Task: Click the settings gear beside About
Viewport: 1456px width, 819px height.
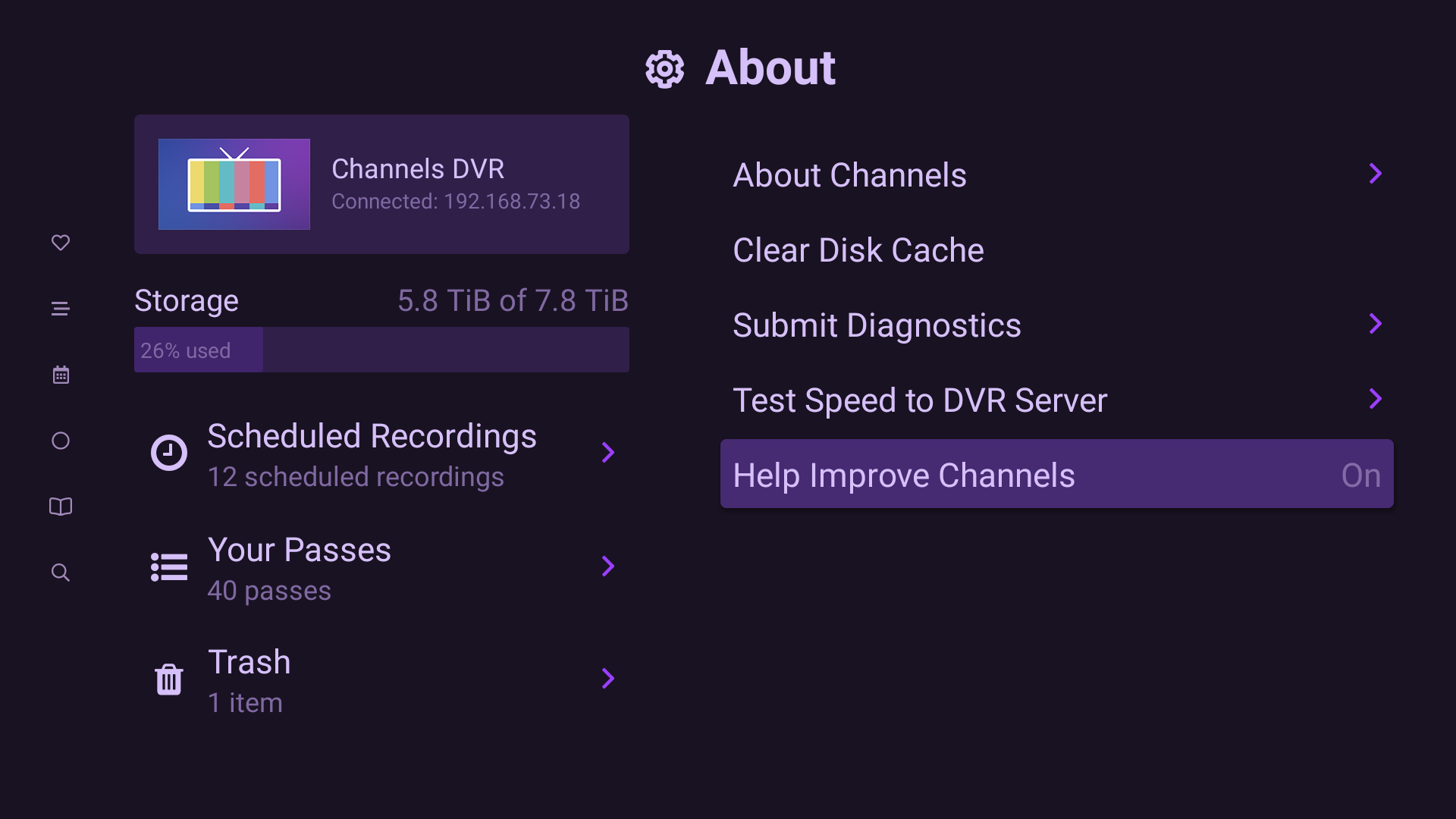Action: click(x=664, y=69)
